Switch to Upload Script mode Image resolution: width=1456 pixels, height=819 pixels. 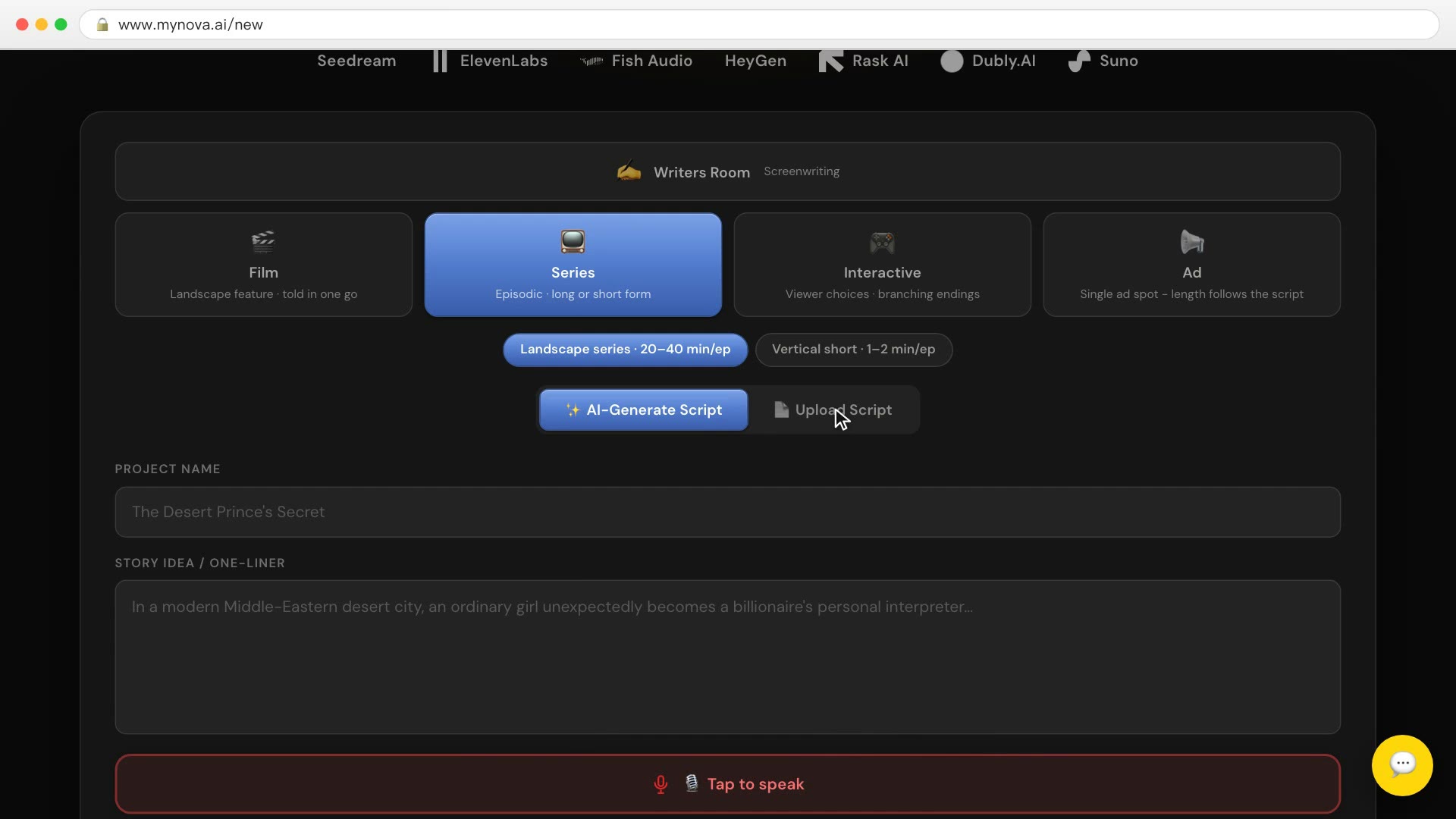pyautogui.click(x=833, y=410)
